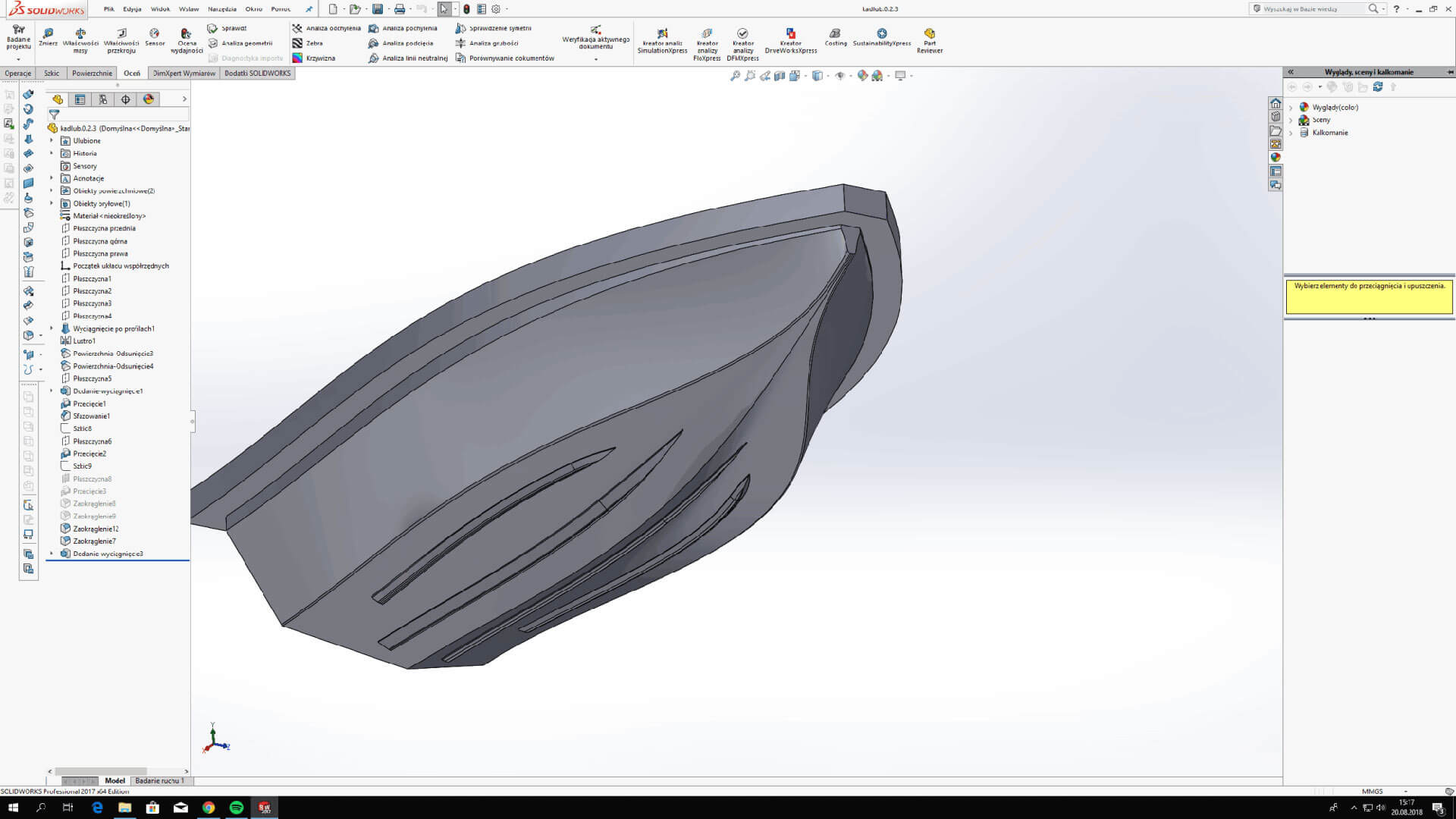Click Zoom to fit icon in viewport toolbar
The image size is (1456, 819).
[735, 76]
